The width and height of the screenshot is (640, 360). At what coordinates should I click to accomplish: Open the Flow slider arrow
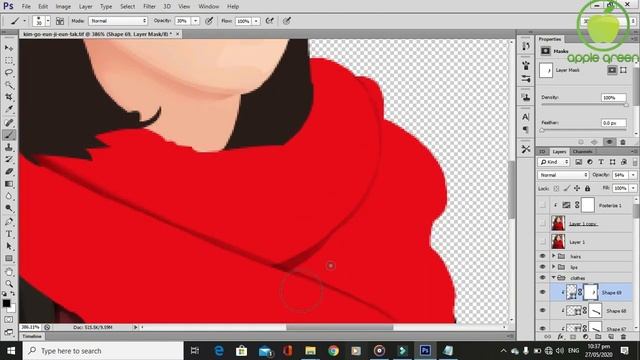(x=256, y=21)
